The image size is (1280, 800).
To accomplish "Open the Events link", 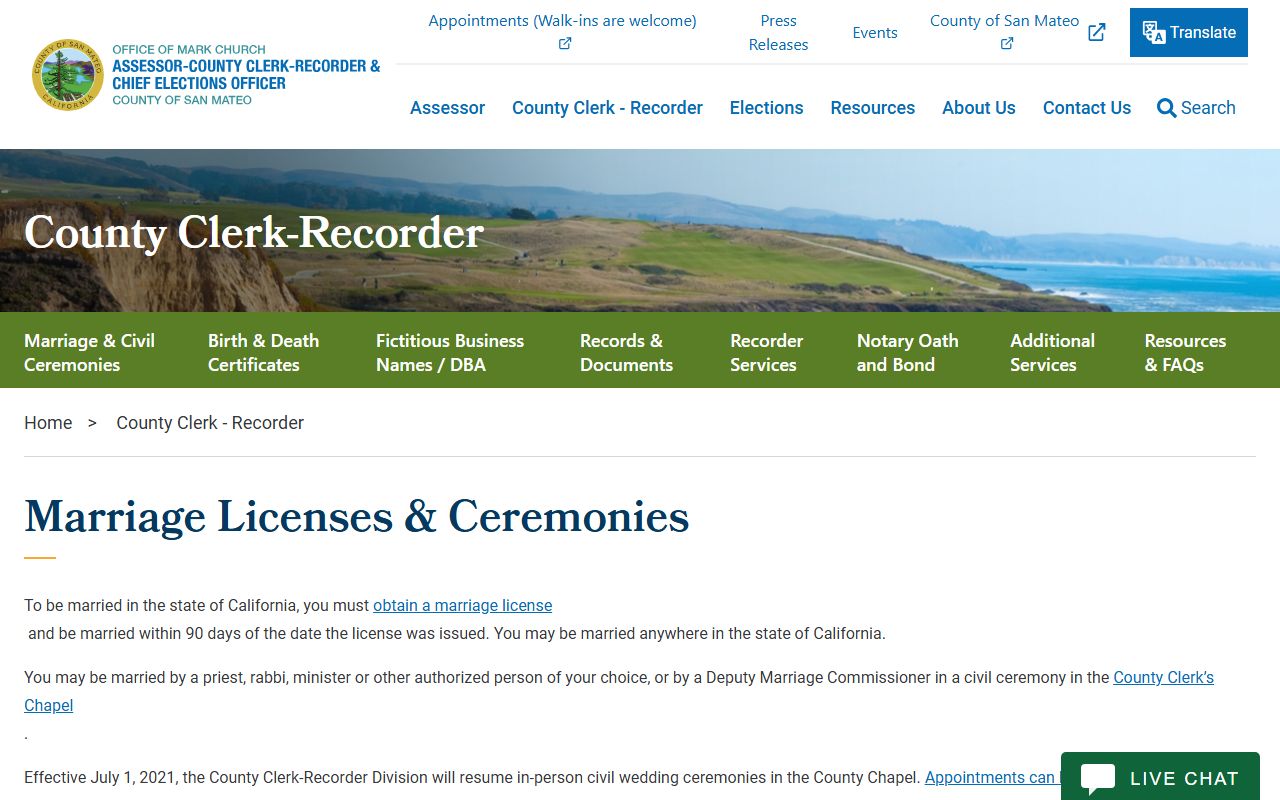I will point(875,33).
